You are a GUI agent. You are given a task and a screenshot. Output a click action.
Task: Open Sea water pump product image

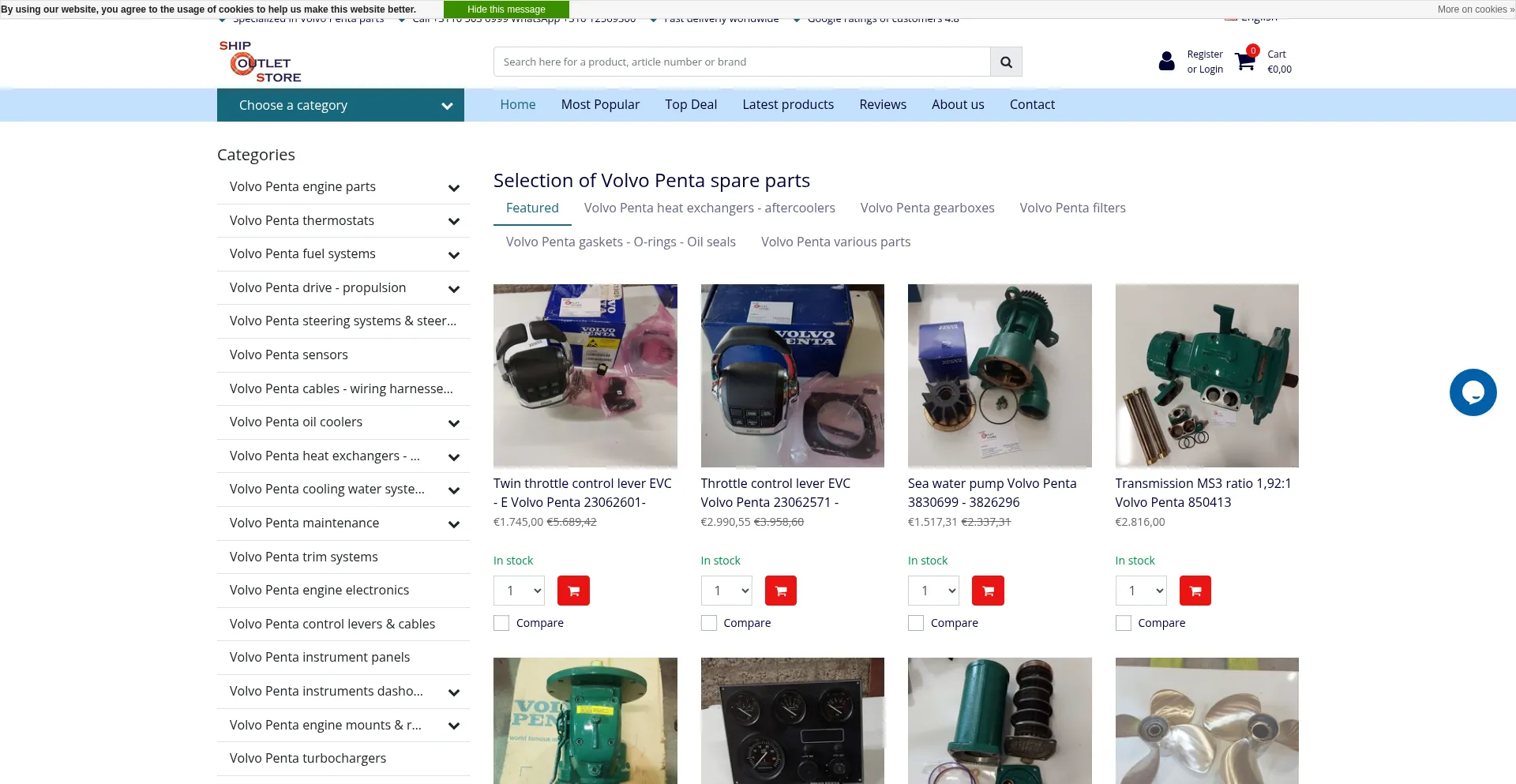[1000, 376]
